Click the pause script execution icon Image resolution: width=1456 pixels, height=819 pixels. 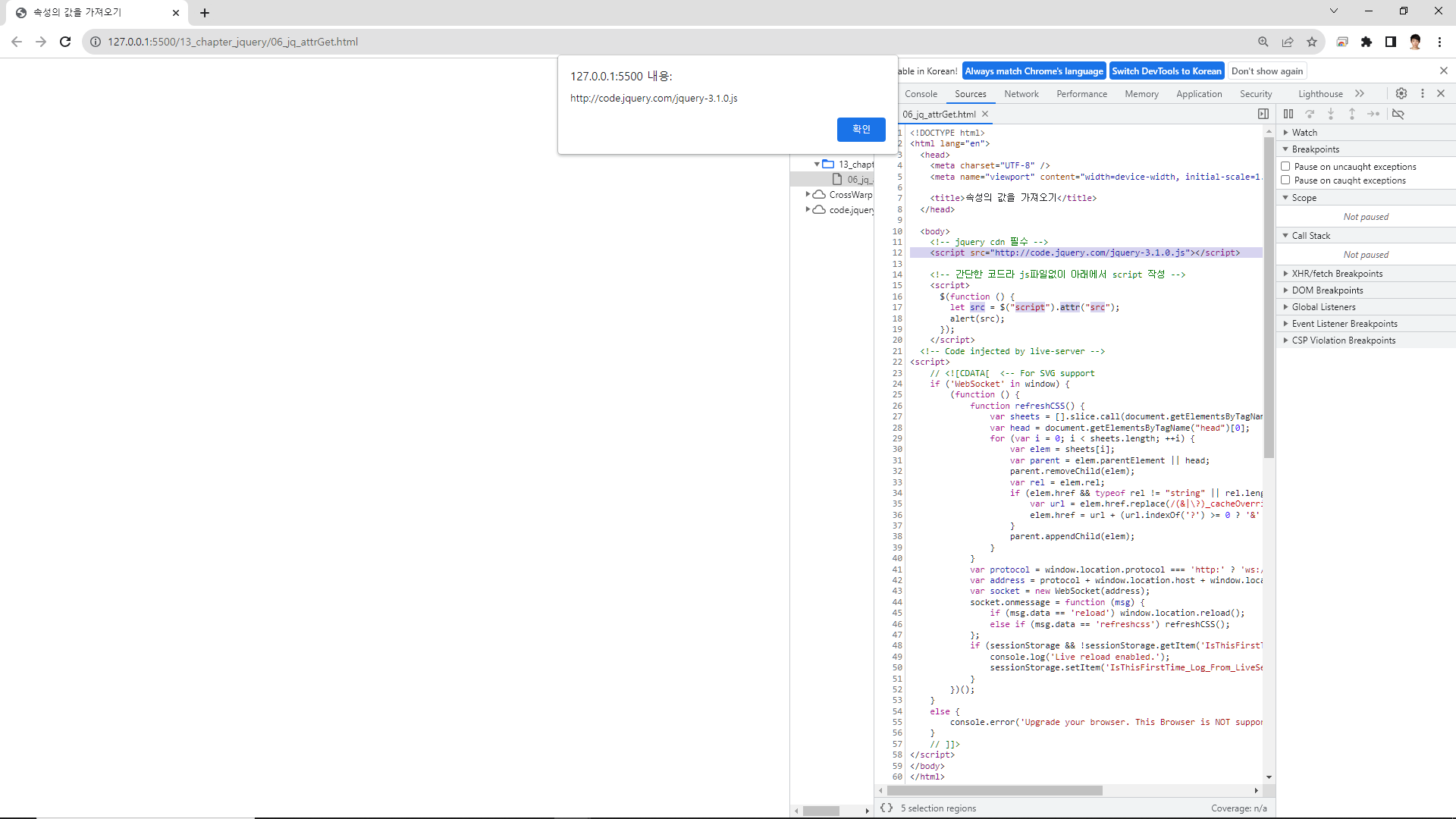(1288, 114)
